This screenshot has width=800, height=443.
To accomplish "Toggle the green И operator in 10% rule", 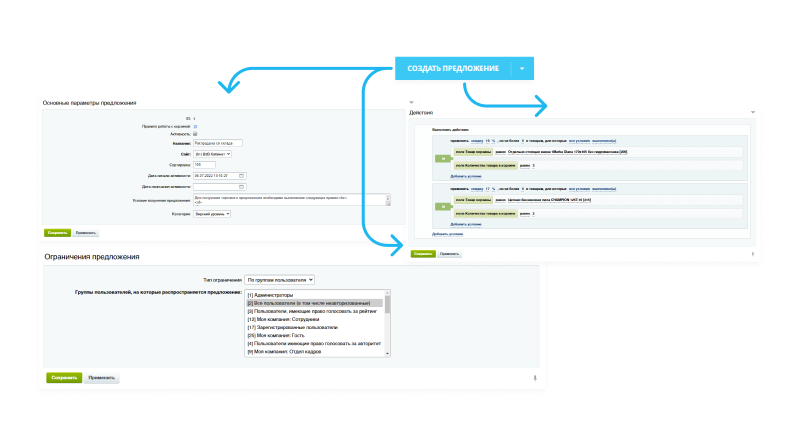I will pos(443,159).
